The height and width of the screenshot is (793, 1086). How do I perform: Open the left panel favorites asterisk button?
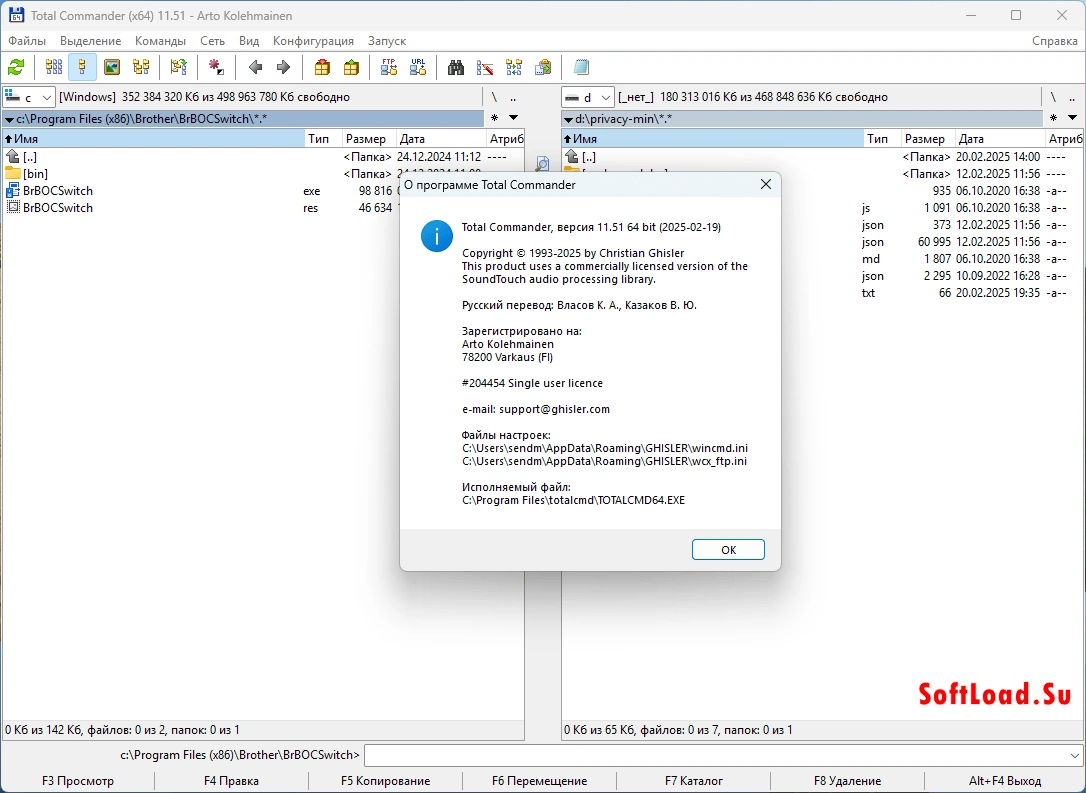click(x=495, y=118)
